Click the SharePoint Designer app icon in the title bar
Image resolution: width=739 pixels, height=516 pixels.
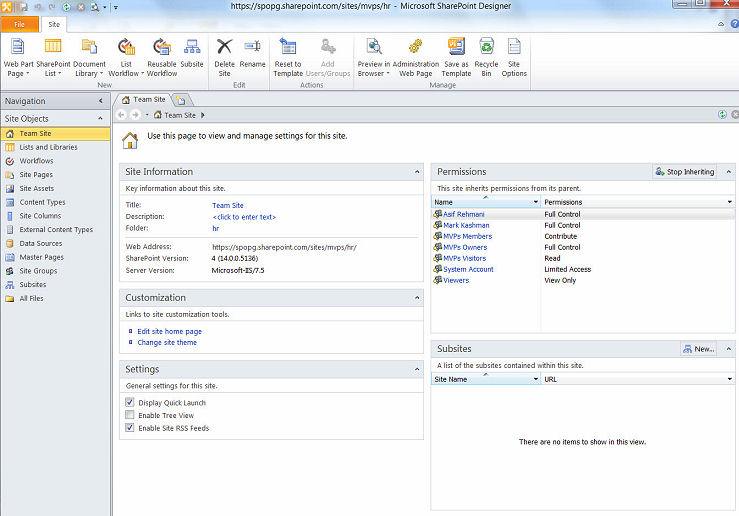pos(6,7)
